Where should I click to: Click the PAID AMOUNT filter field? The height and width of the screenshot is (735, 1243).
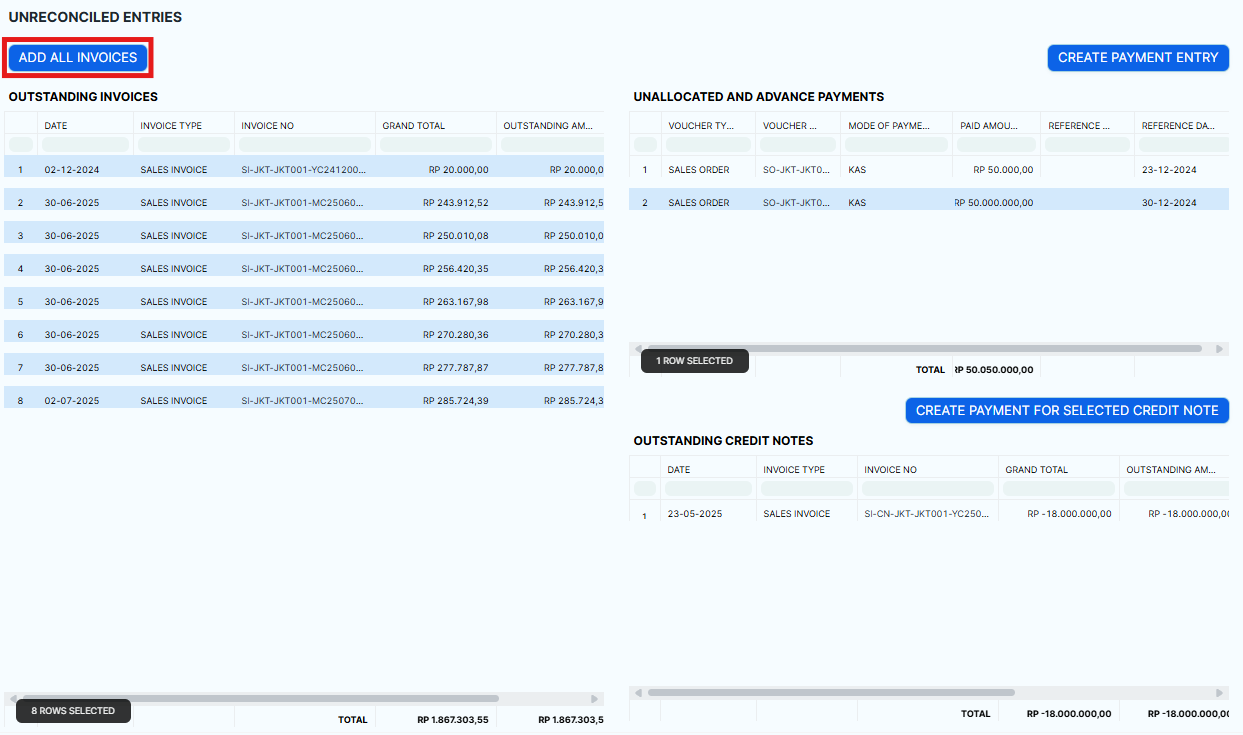tap(995, 144)
